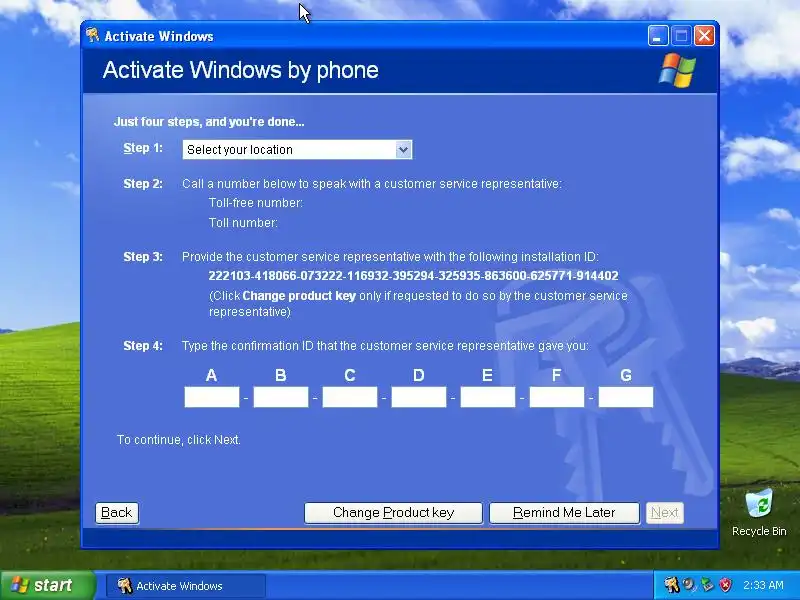800x600 pixels.
Task: Click the Safely Remove Hardware tray icon
Action: (707, 585)
